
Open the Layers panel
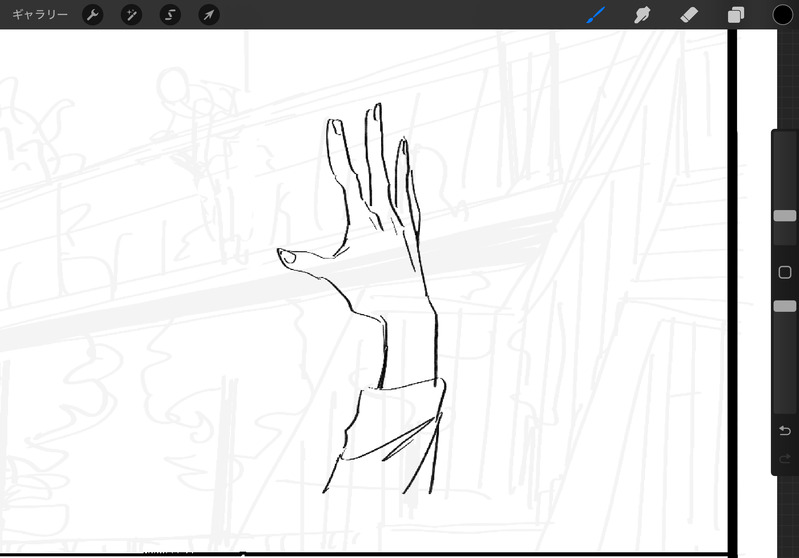[735, 15]
